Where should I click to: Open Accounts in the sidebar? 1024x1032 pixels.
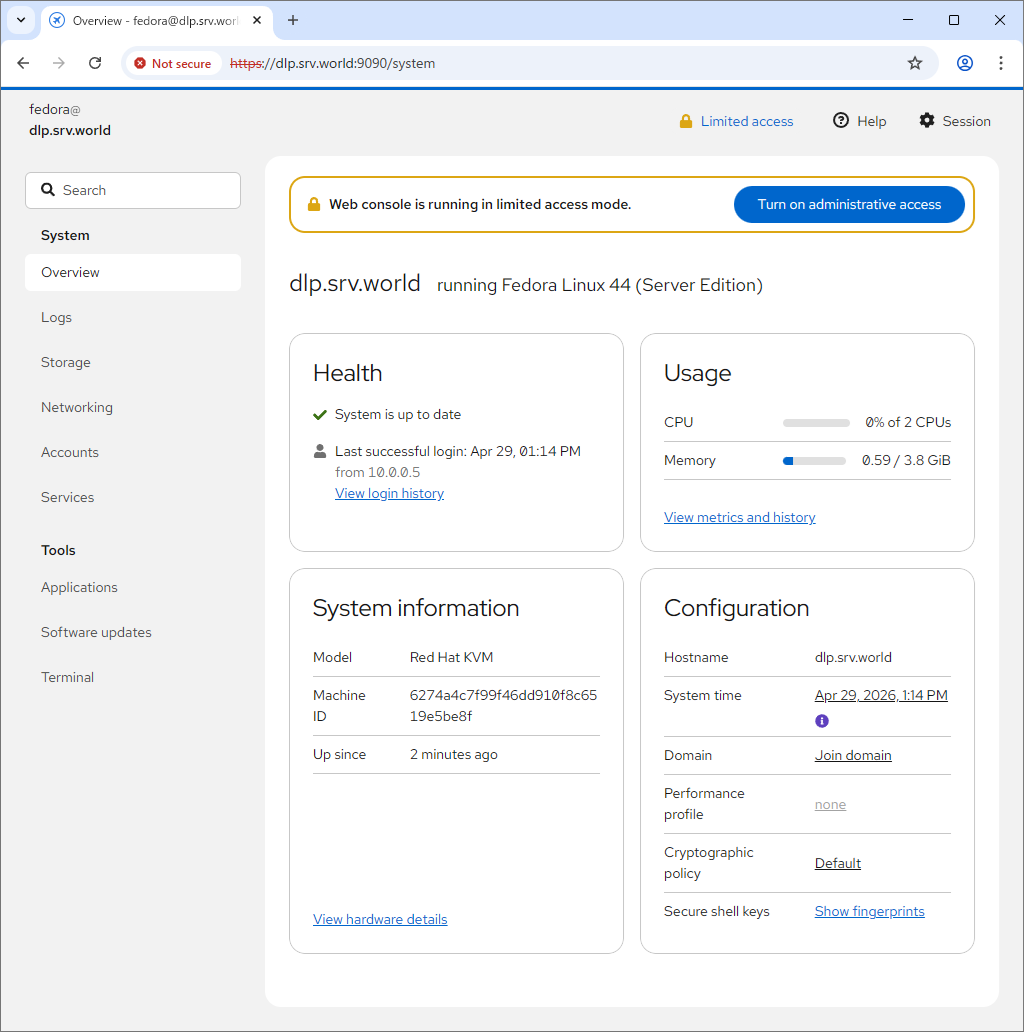[x=133, y=452]
